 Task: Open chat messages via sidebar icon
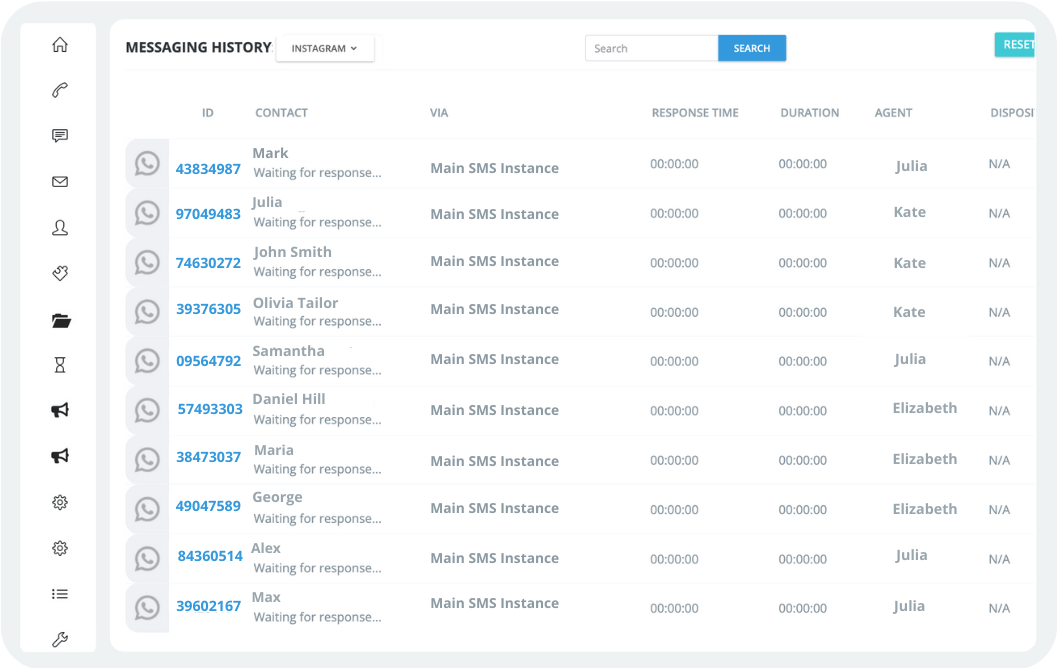pyautogui.click(x=59, y=136)
